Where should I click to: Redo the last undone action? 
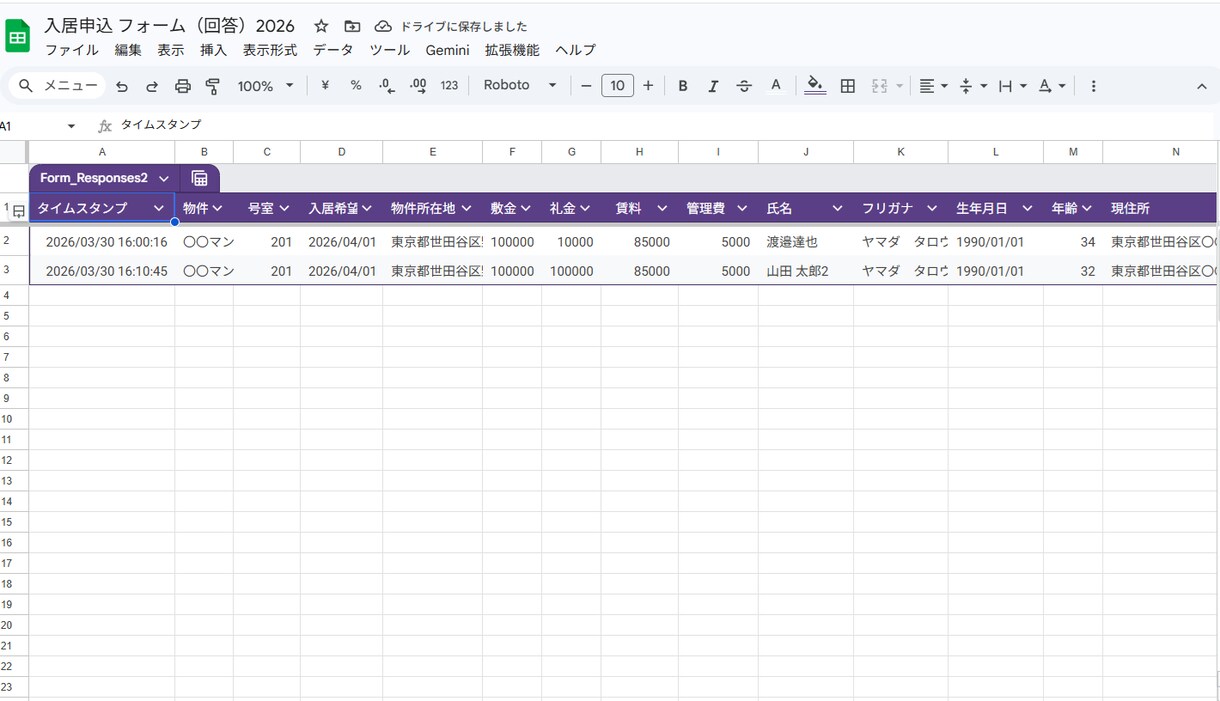[x=152, y=86]
